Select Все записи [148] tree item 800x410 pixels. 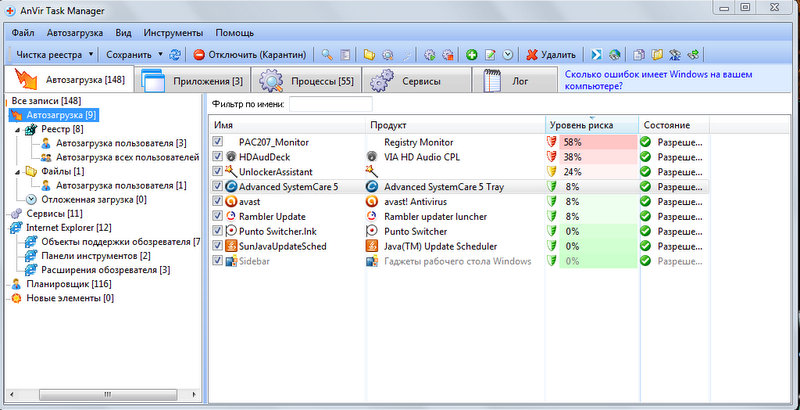click(x=46, y=101)
